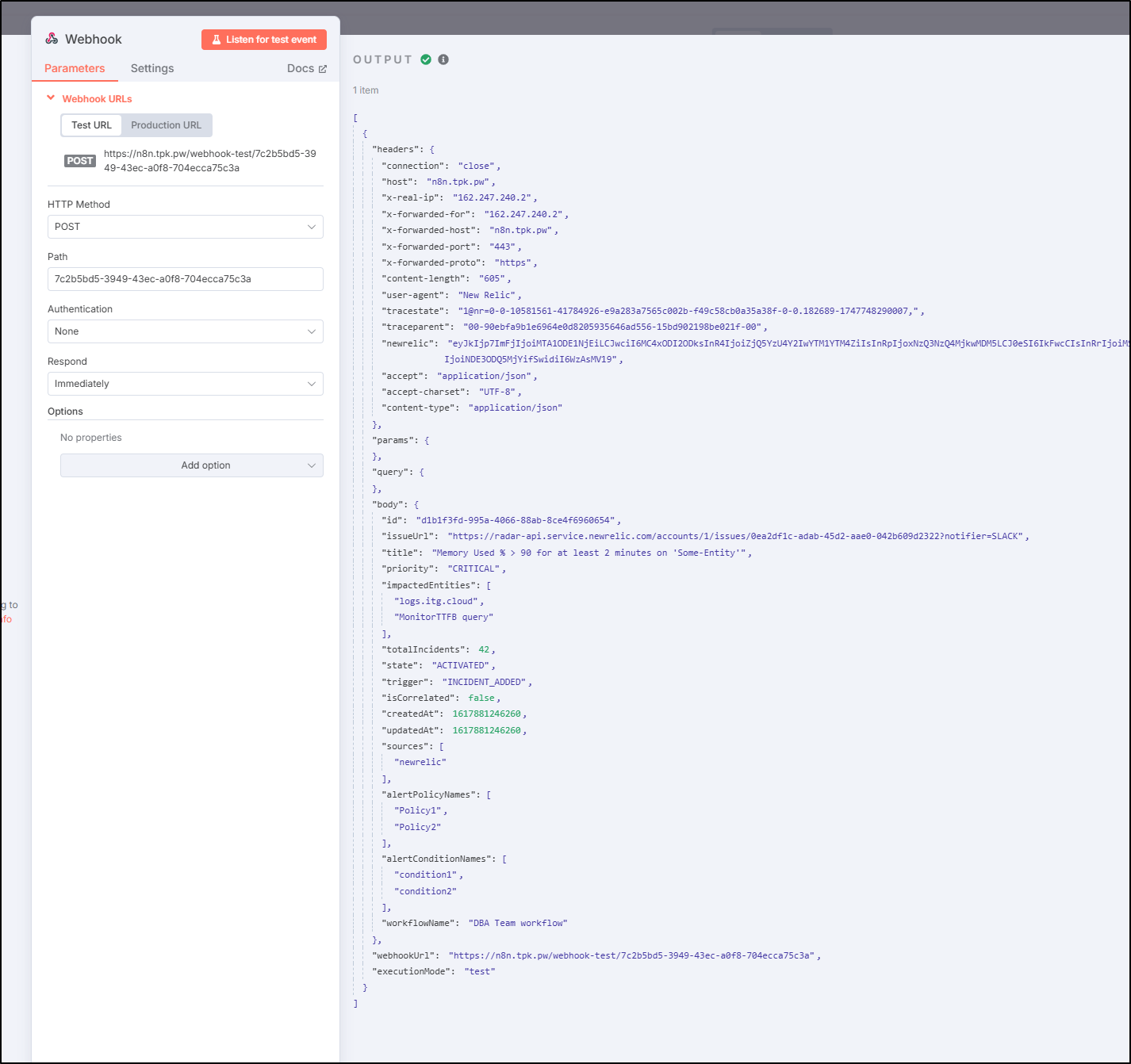Click the Path input field
Image resolution: width=1131 pixels, height=1064 pixels.
point(186,279)
